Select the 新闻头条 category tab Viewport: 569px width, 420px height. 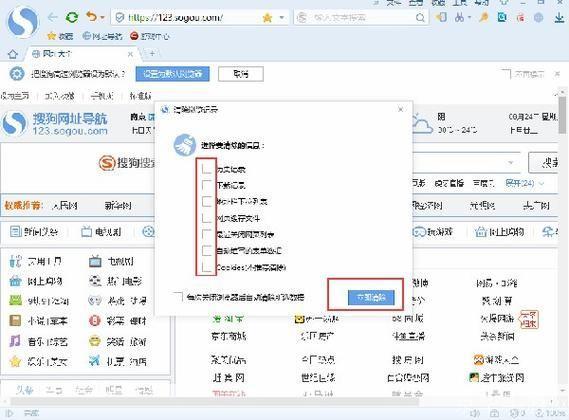(x=34, y=232)
